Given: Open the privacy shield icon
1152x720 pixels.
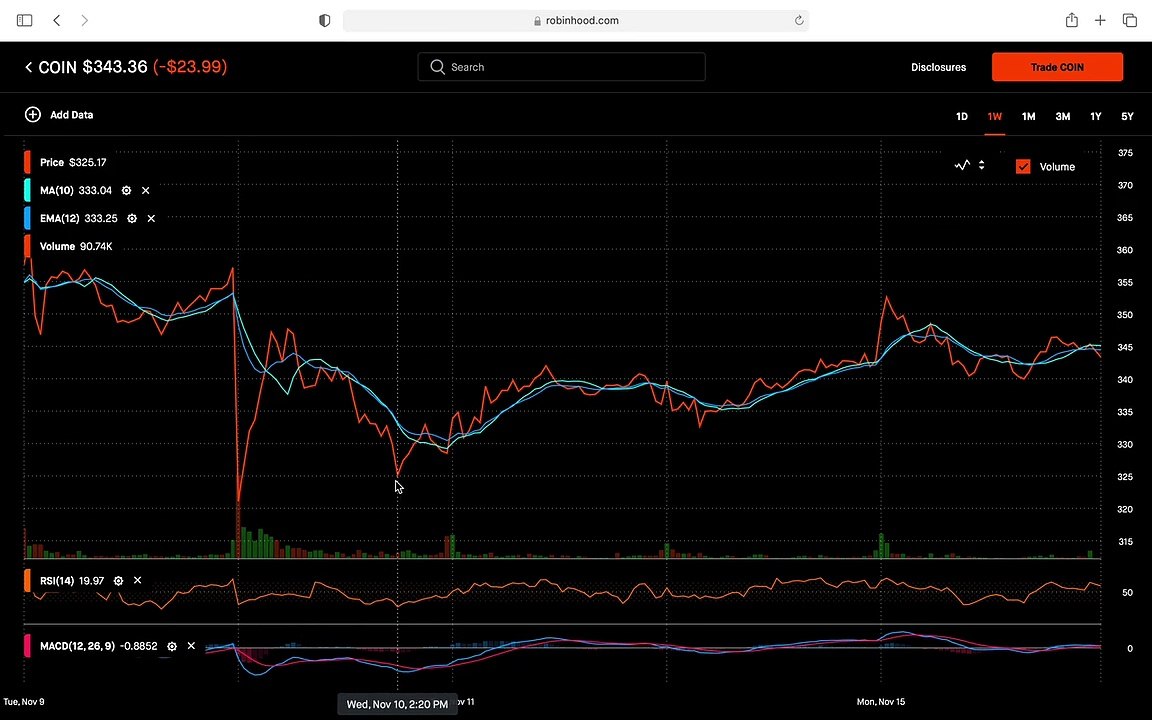Looking at the screenshot, I should click(325, 21).
